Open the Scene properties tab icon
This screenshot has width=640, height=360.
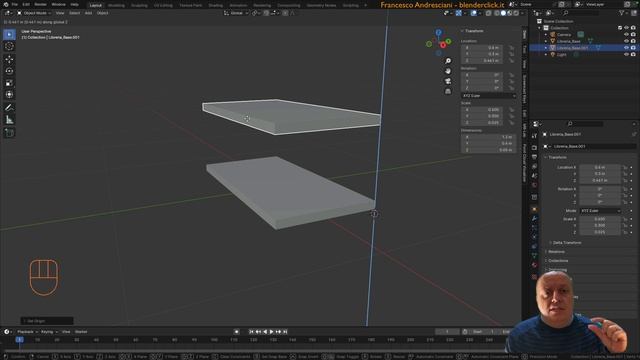click(534, 176)
